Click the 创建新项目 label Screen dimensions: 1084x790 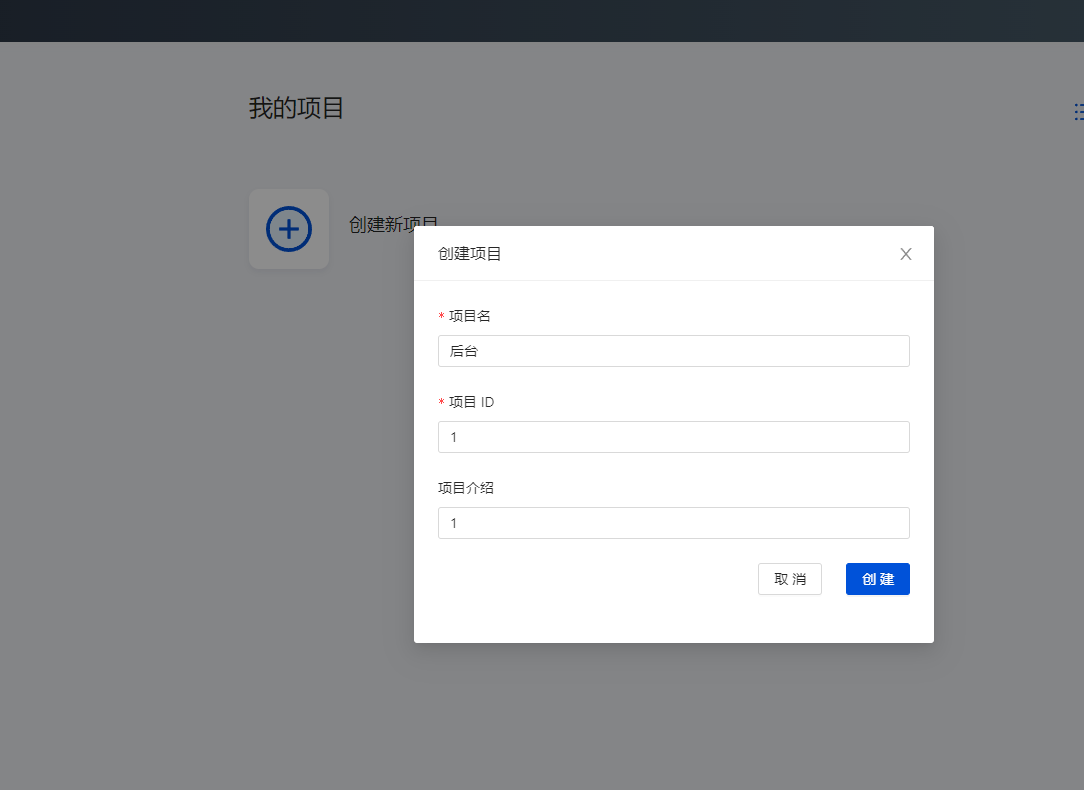pos(393,225)
